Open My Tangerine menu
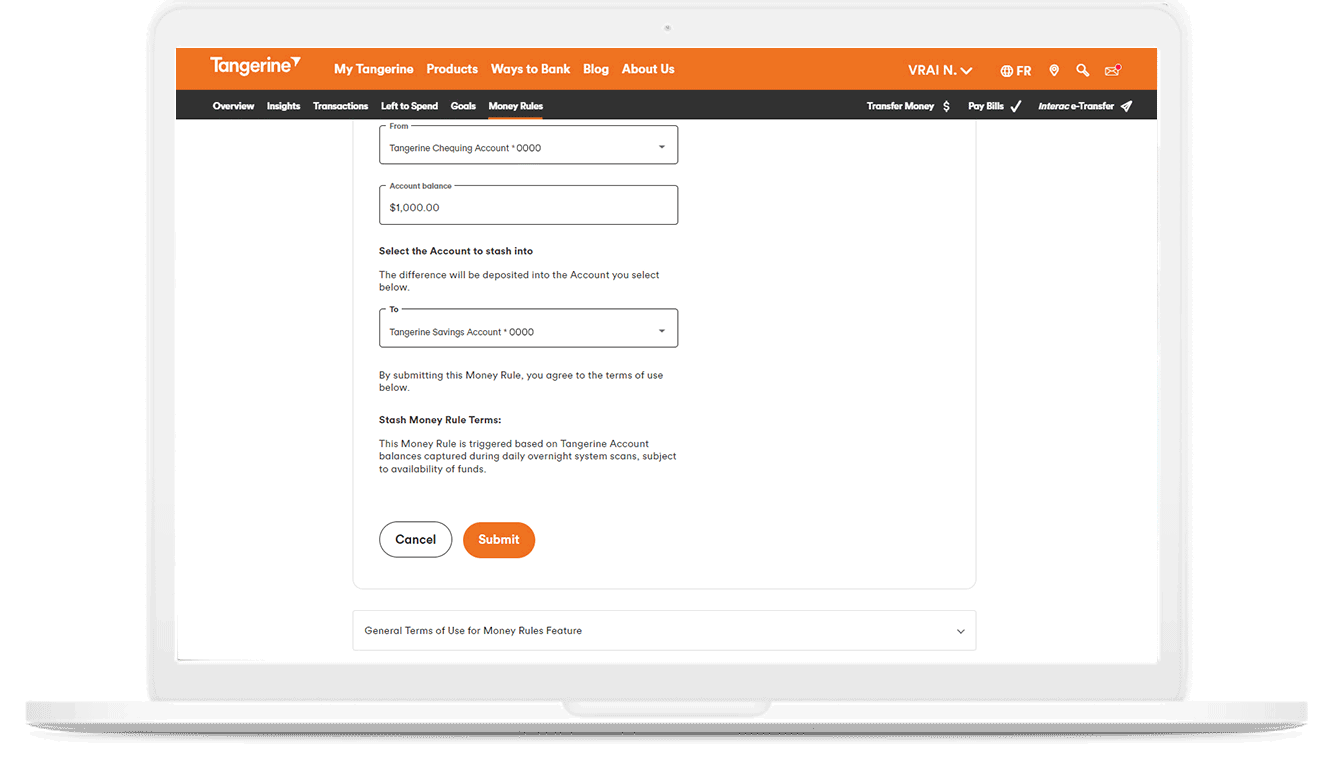The height and width of the screenshot is (766, 1330). 373,69
